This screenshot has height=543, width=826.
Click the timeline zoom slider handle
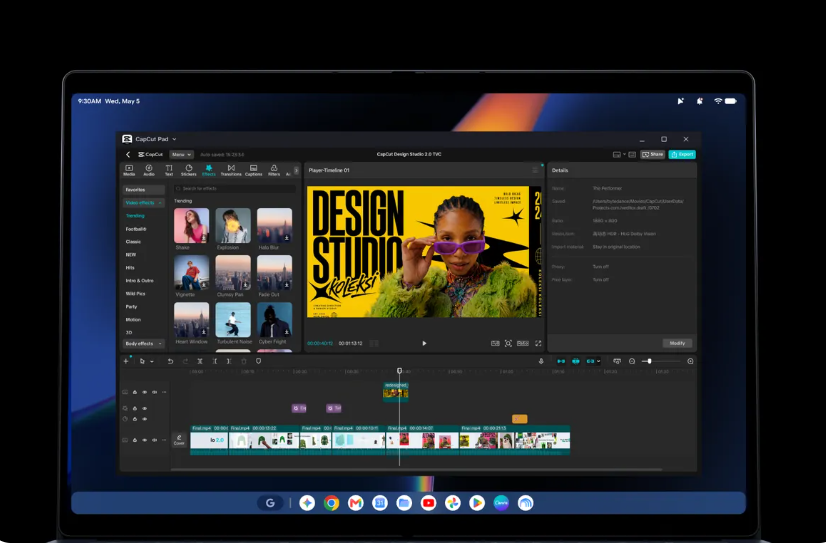coord(650,361)
